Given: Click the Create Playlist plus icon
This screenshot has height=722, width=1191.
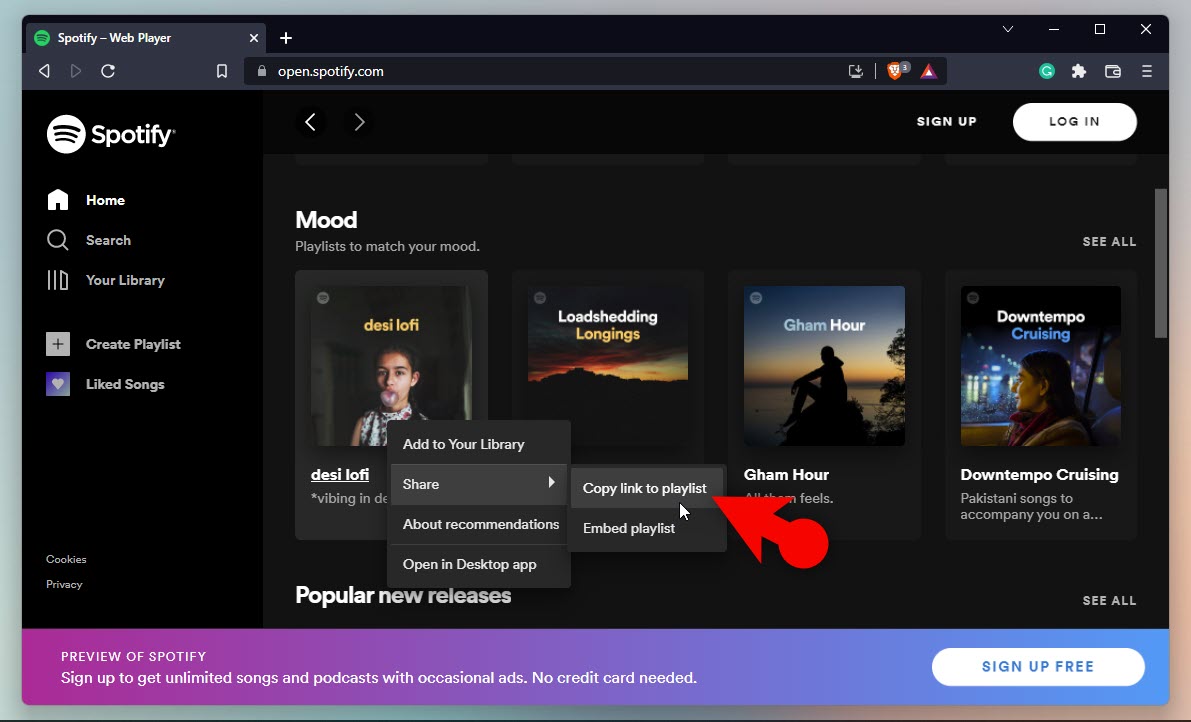Looking at the screenshot, I should (x=58, y=344).
